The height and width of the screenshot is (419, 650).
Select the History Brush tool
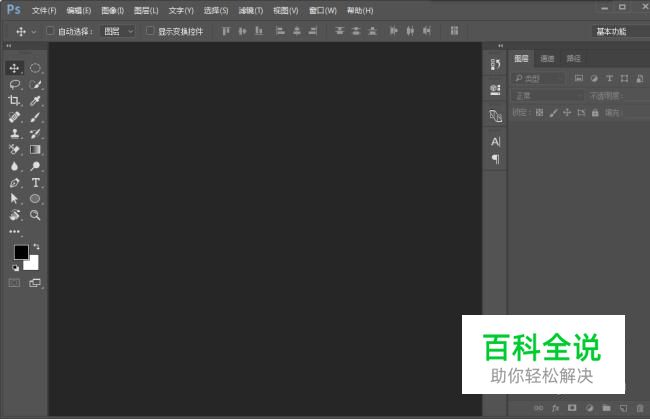[35, 133]
